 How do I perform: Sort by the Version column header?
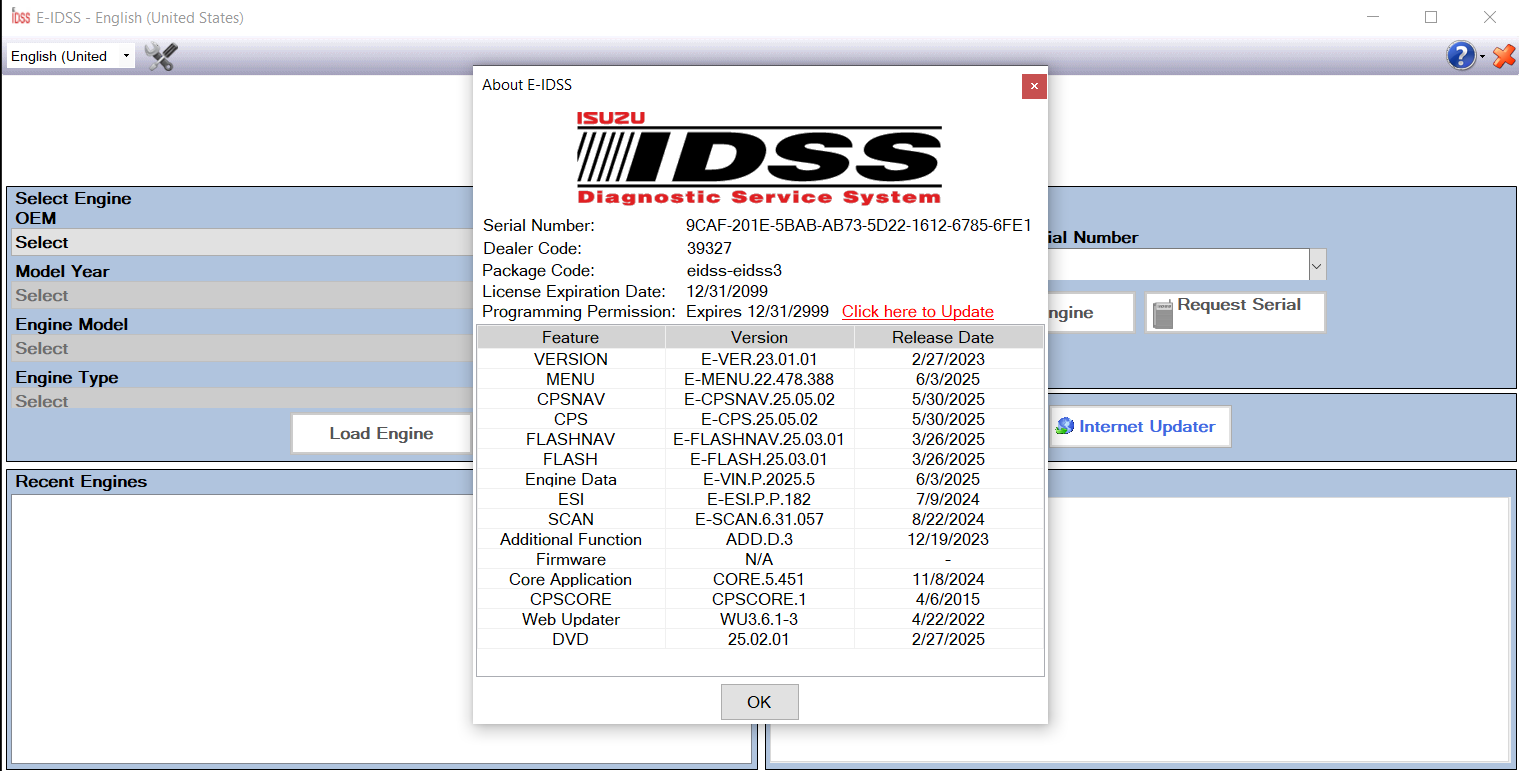[x=759, y=337]
